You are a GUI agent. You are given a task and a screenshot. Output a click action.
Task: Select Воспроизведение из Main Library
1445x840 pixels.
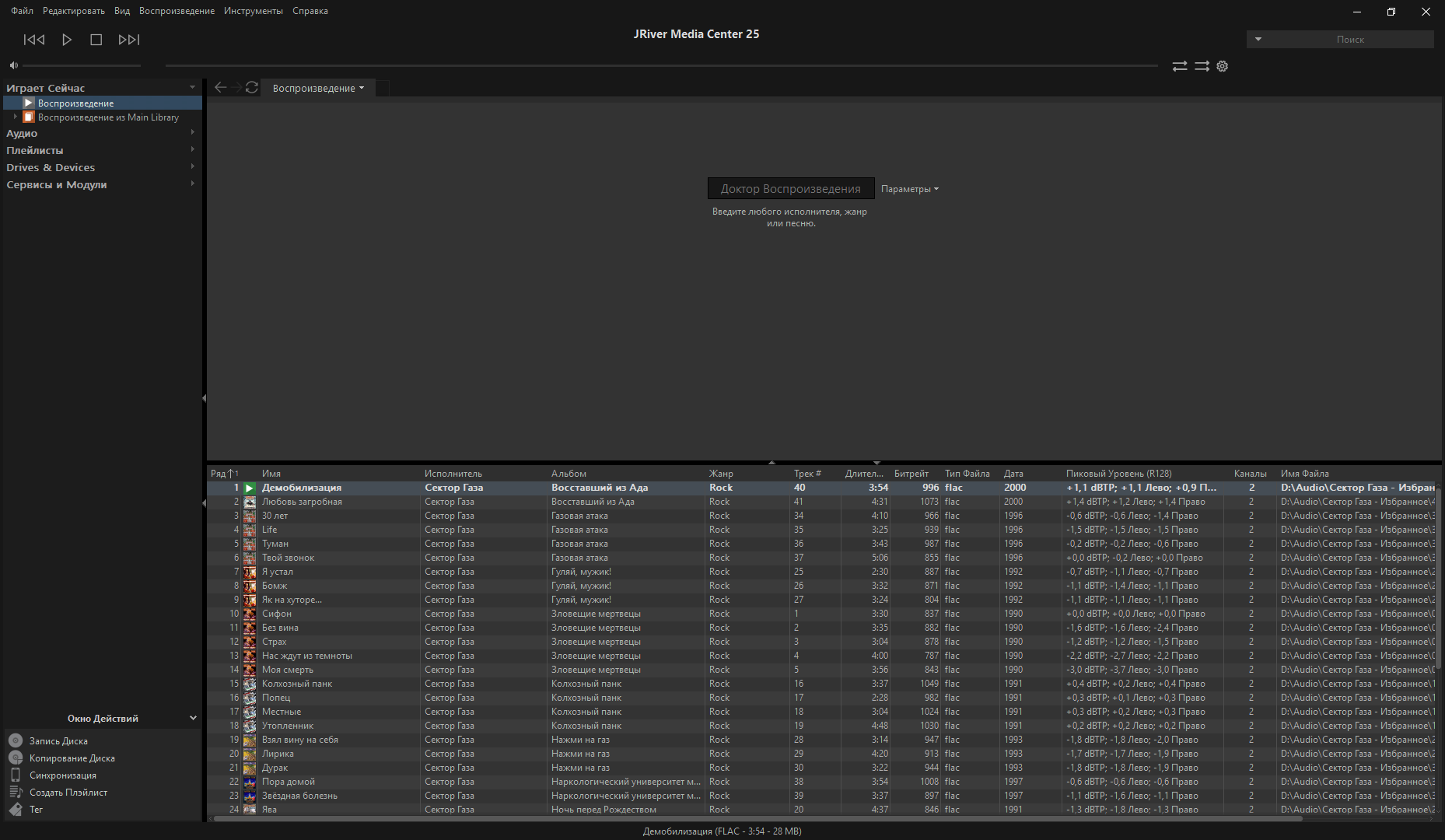[x=108, y=117]
